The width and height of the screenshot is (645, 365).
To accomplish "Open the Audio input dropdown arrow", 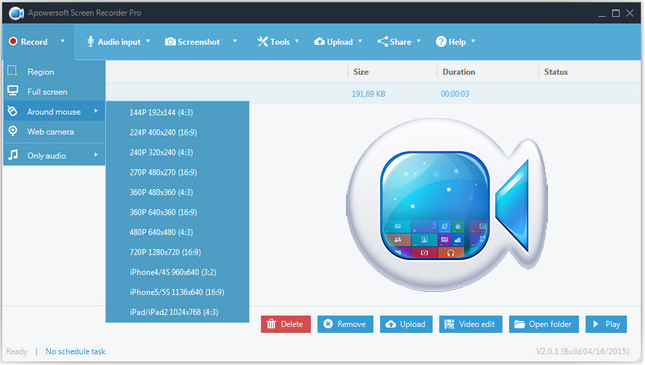I will (148, 41).
